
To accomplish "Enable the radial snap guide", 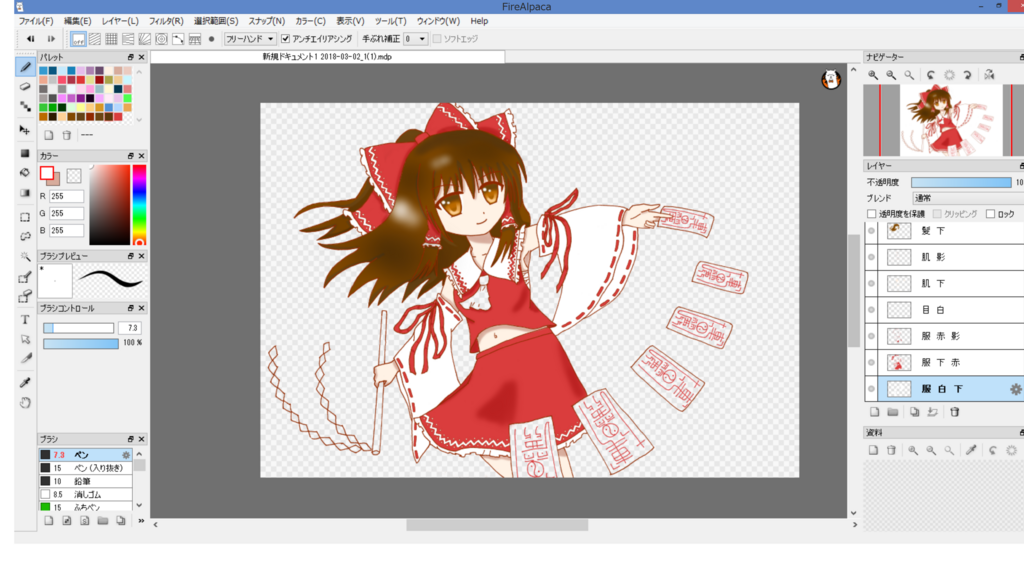I will point(145,39).
